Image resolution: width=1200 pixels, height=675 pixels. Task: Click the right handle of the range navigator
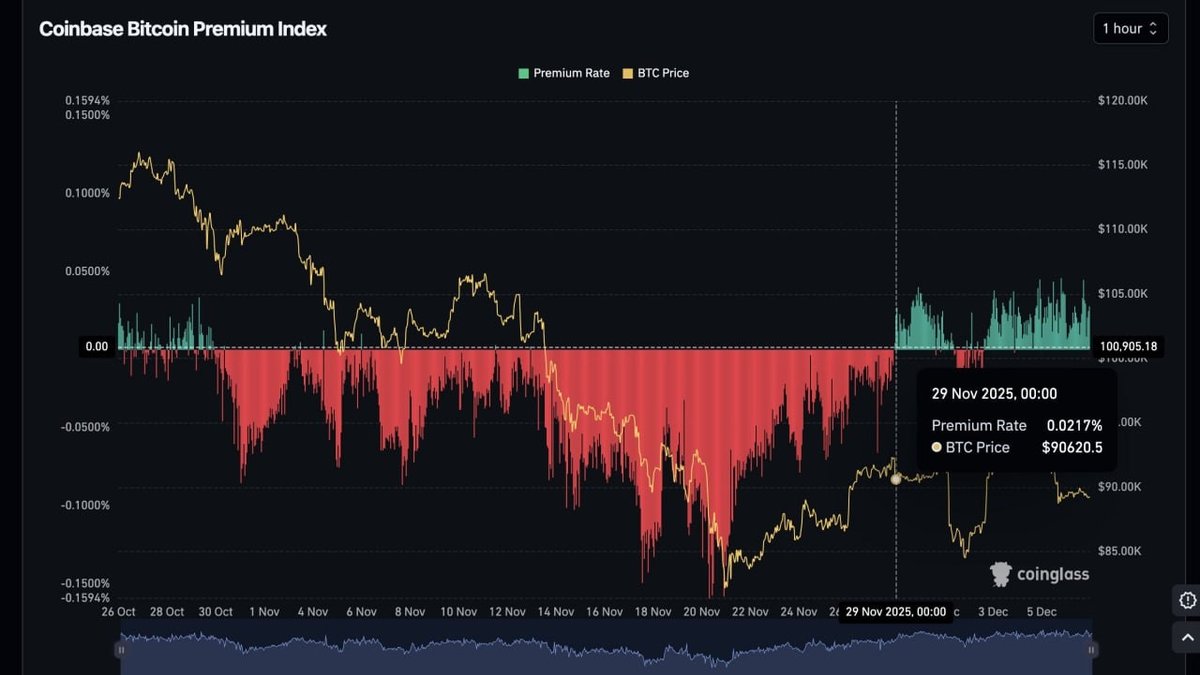pyautogui.click(x=1089, y=649)
